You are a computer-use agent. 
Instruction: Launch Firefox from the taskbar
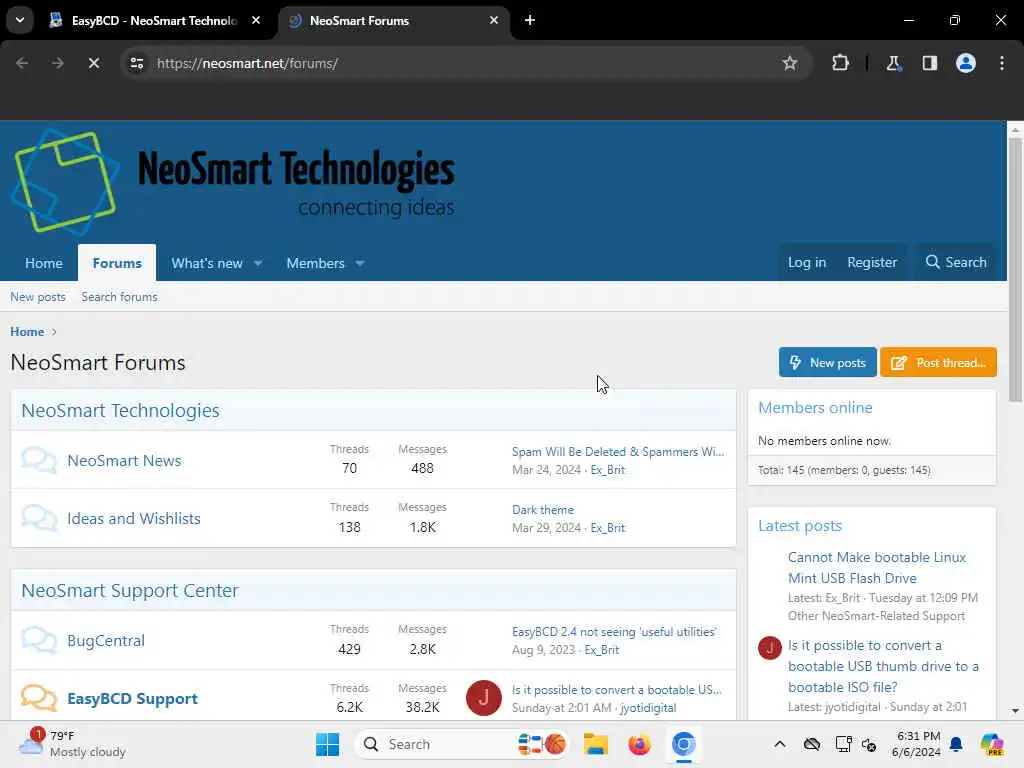click(x=639, y=744)
